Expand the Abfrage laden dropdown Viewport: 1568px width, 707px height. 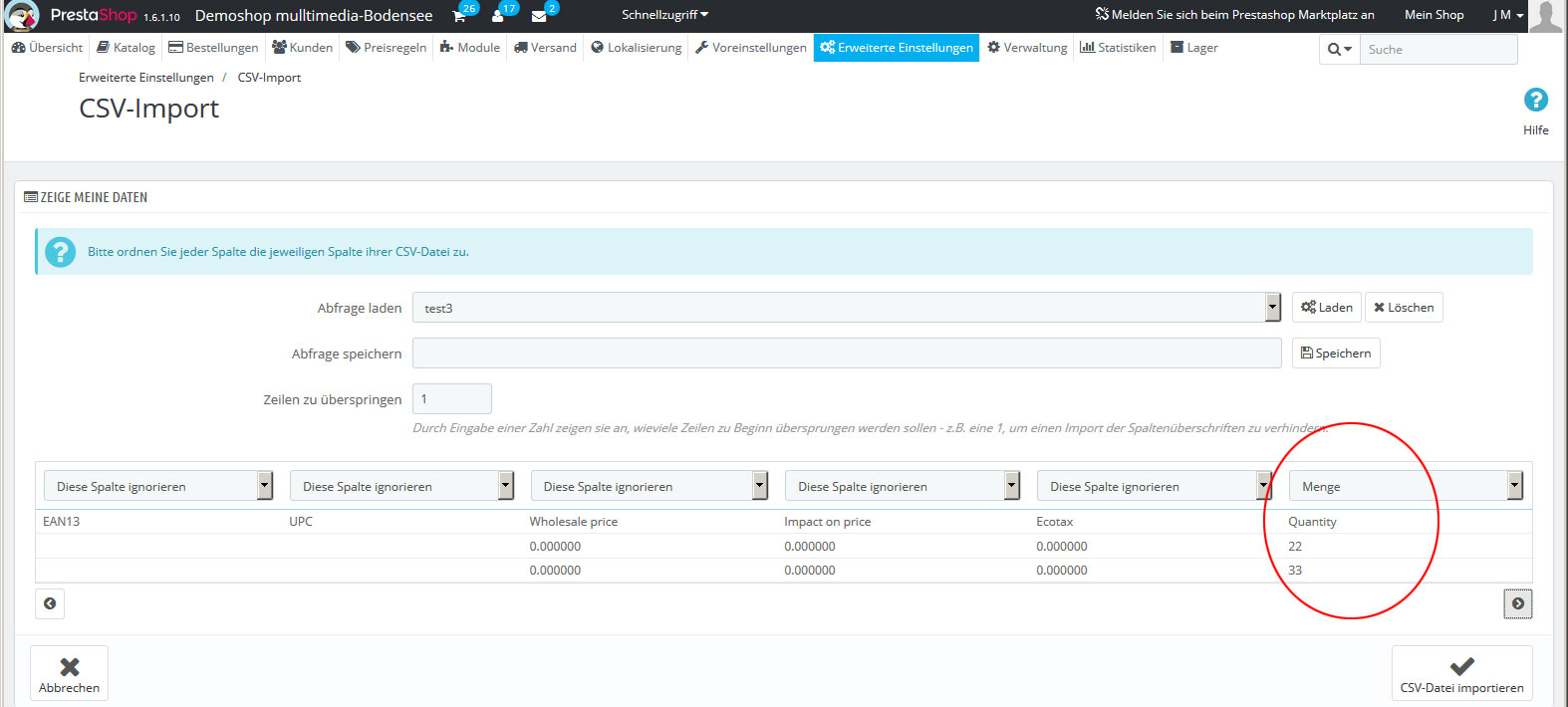click(x=846, y=308)
